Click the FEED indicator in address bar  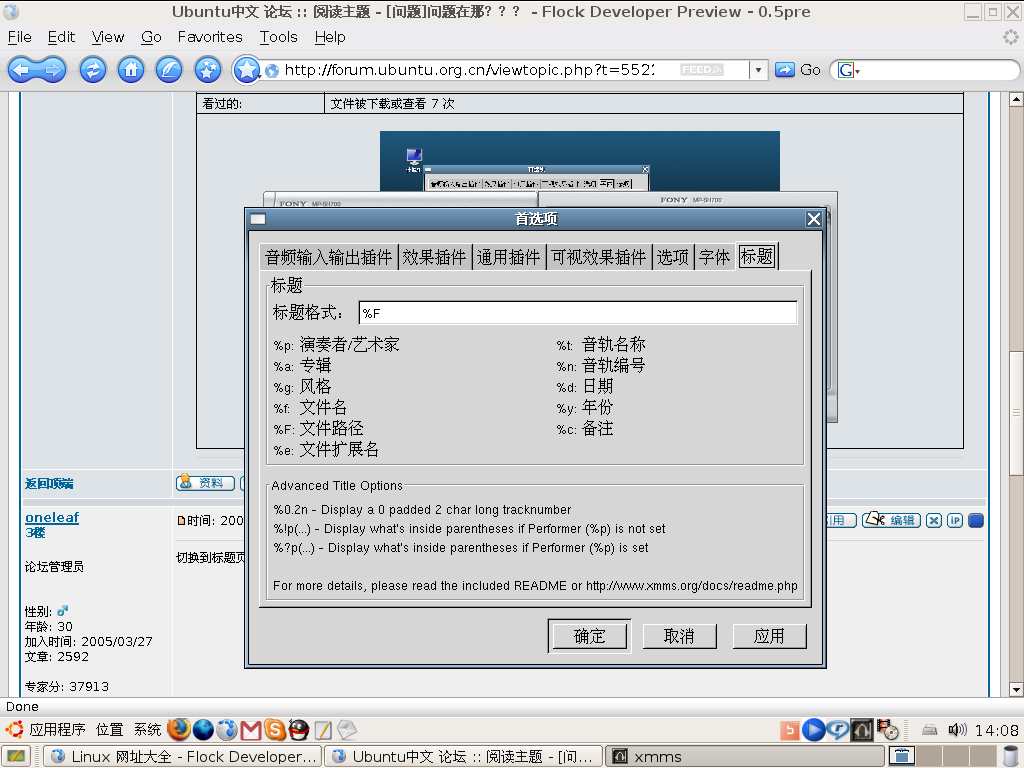pos(701,70)
